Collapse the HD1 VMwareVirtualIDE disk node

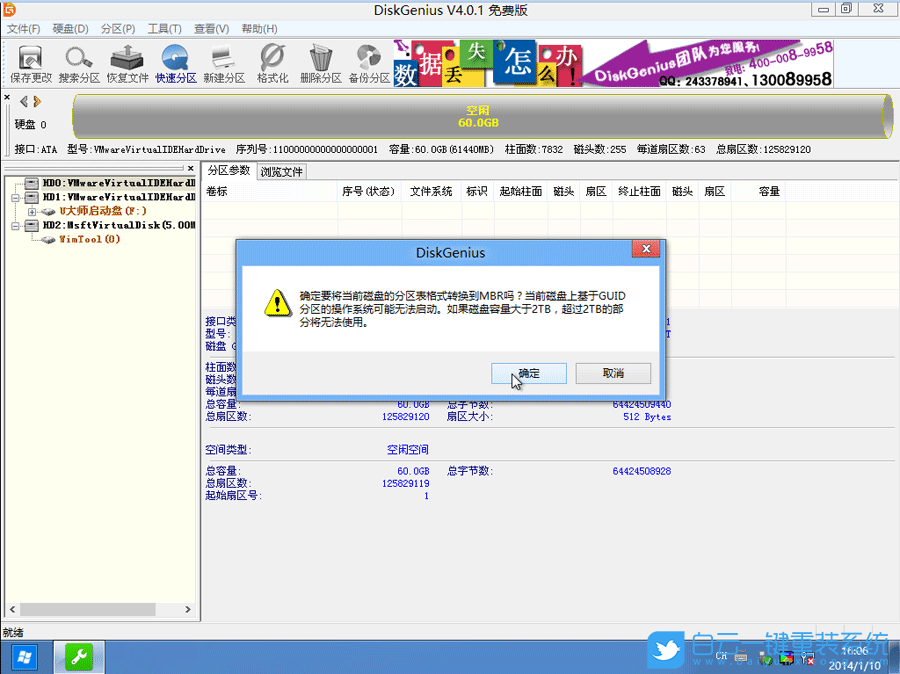[15, 197]
